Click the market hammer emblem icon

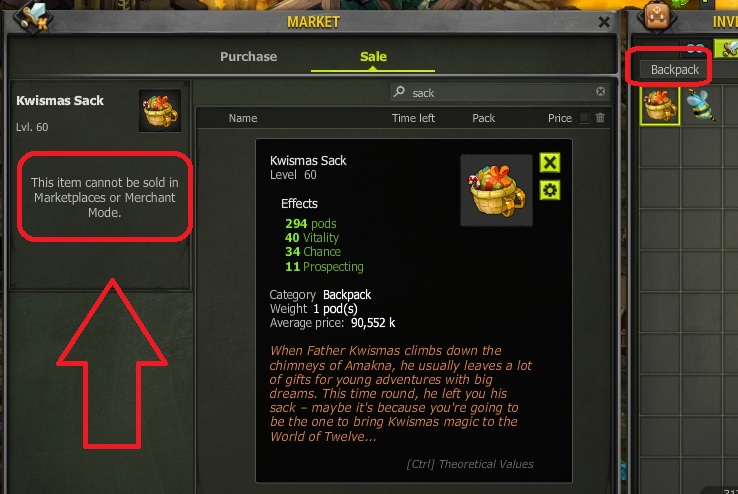click(33, 17)
